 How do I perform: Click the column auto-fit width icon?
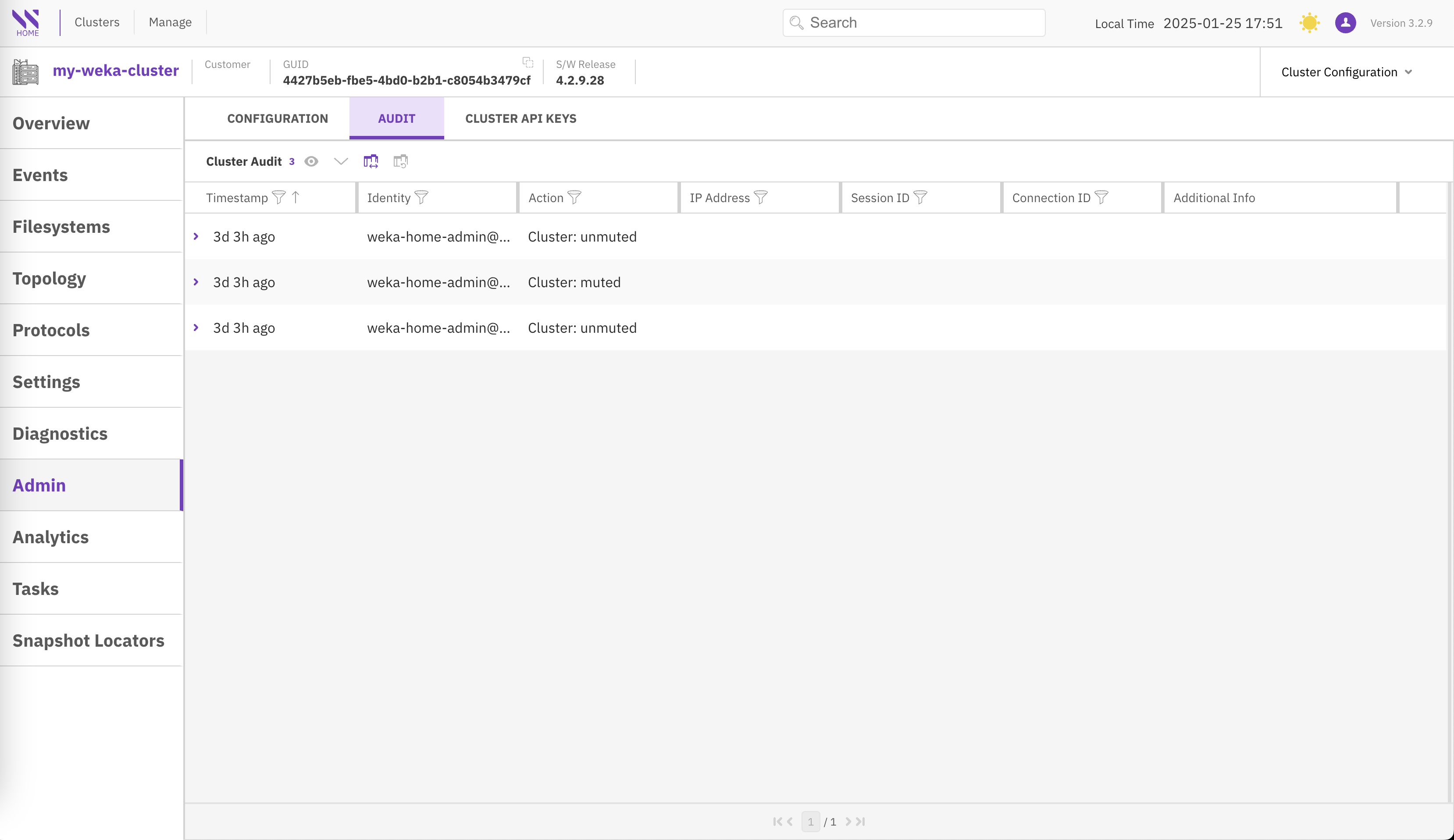click(x=371, y=161)
